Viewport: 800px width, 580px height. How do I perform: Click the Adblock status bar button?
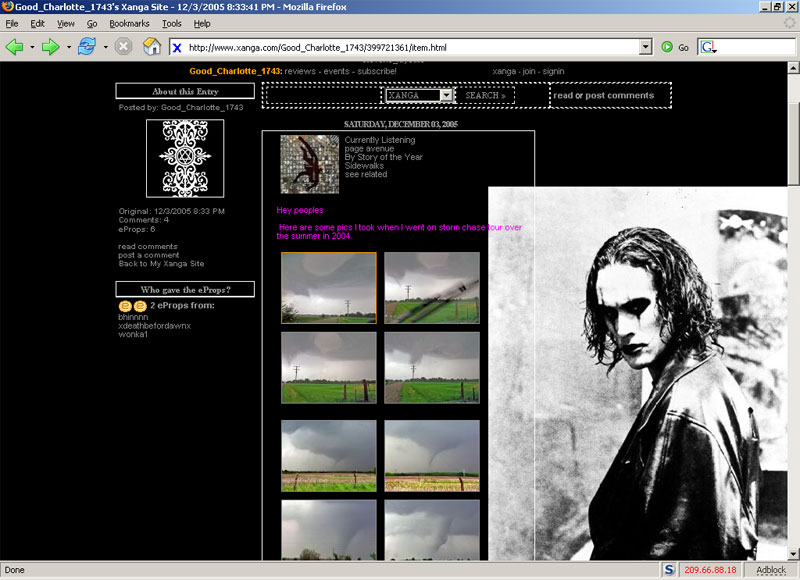[x=771, y=570]
